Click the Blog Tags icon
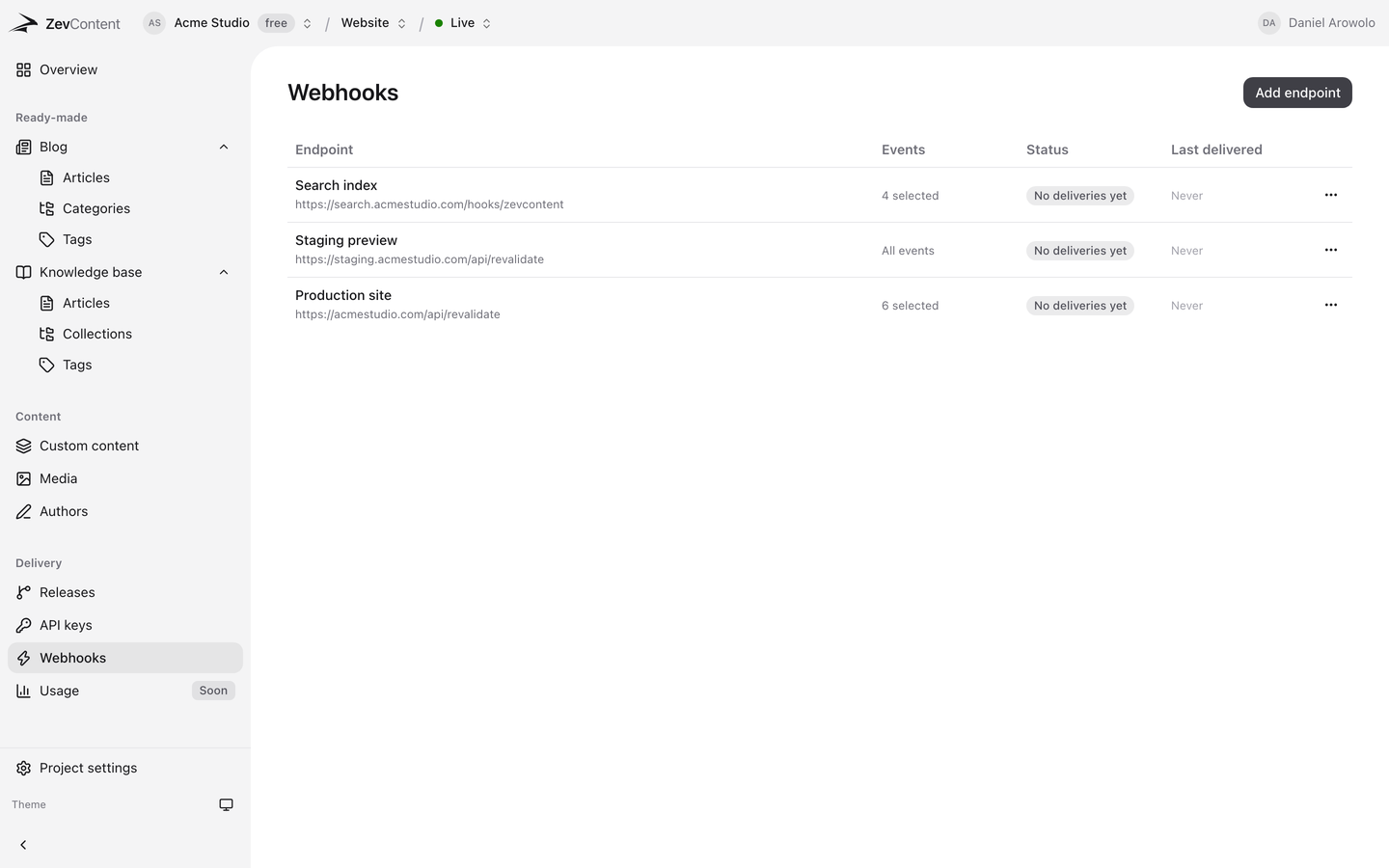This screenshot has height=868, width=1389. [46, 239]
